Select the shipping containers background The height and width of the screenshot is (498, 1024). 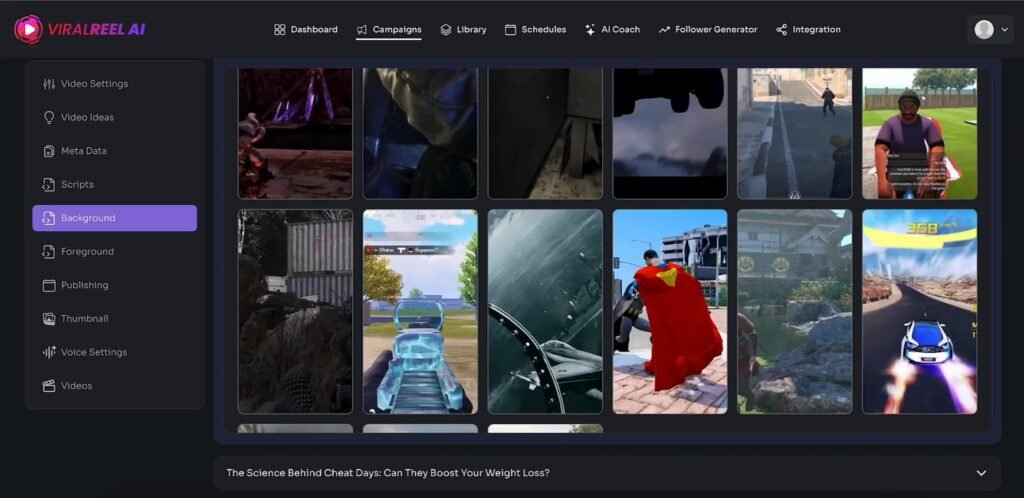[295, 311]
